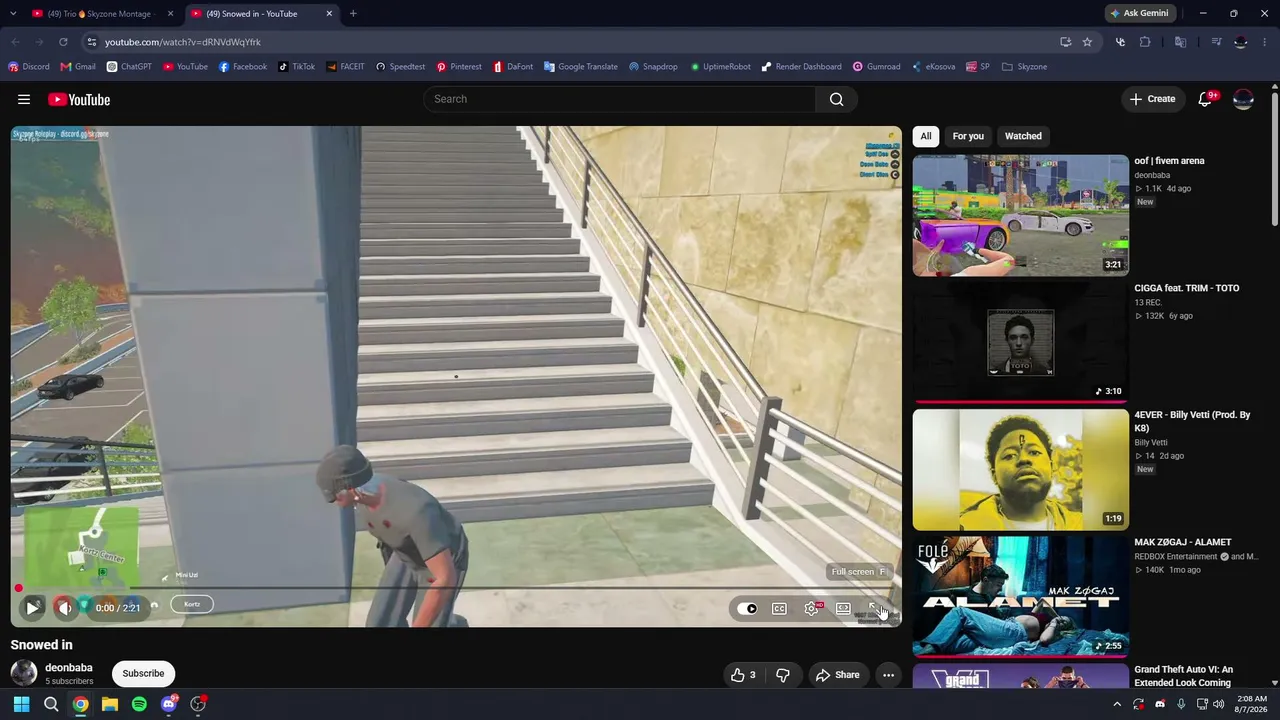
Task: Open Windows taskbar search
Action: point(51,704)
